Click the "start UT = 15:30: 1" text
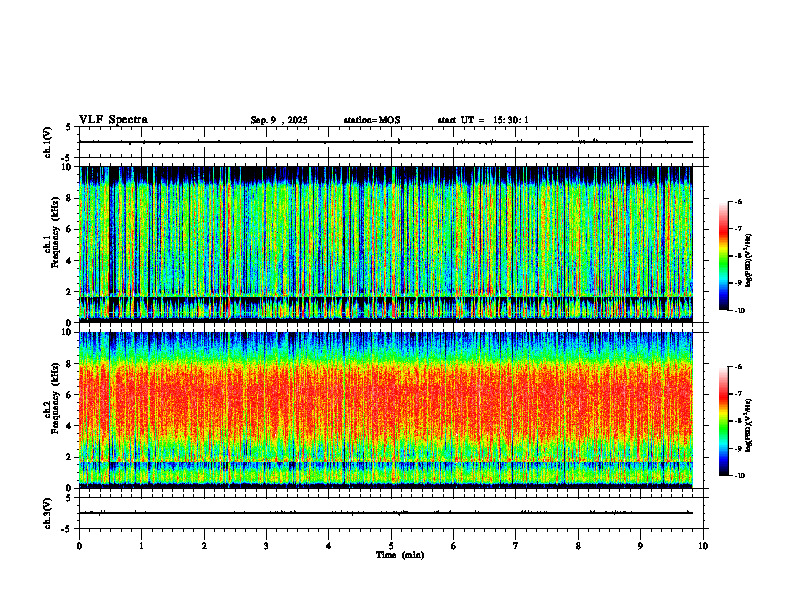 click(x=483, y=120)
